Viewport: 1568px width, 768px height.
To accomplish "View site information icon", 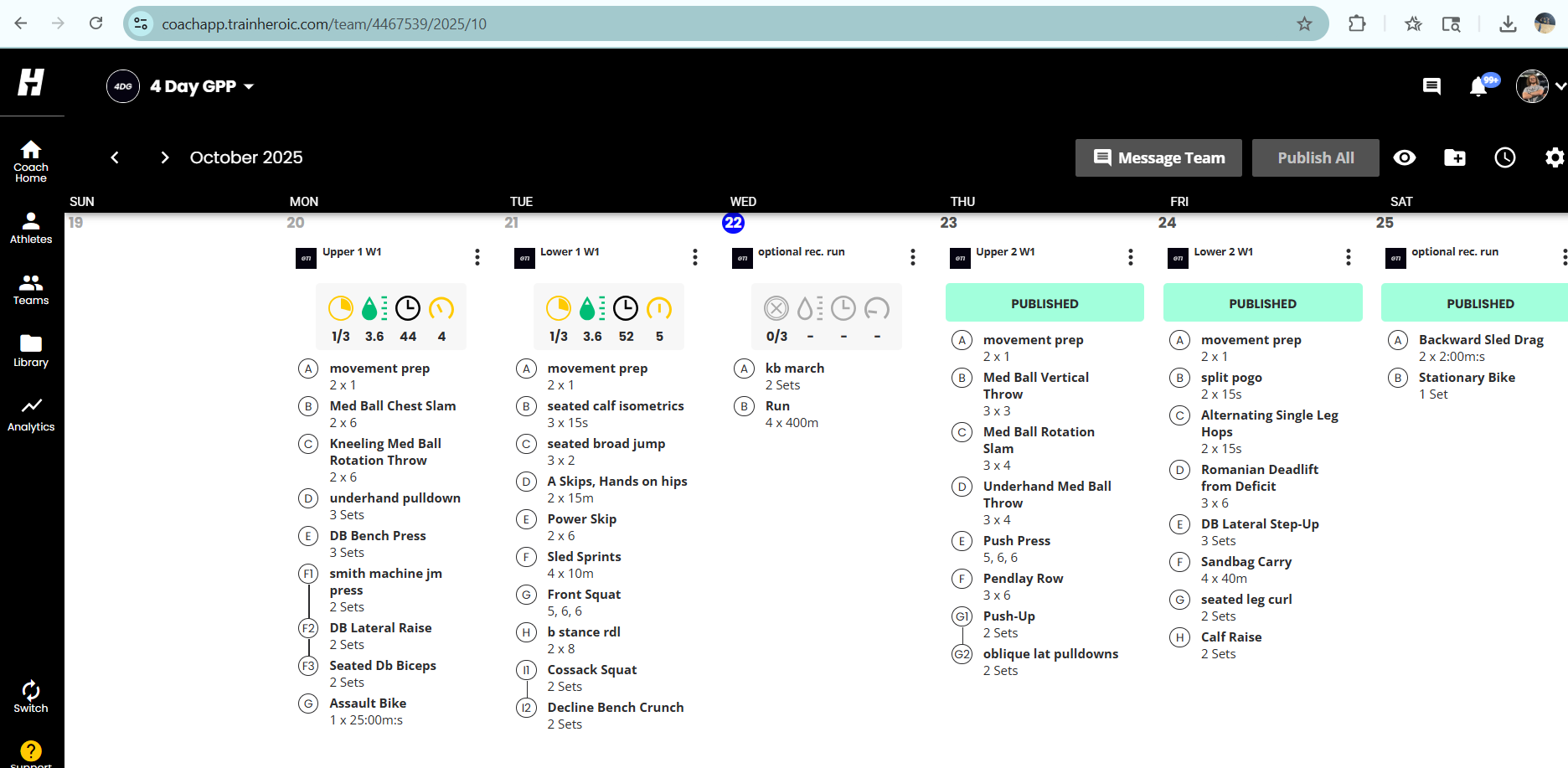I will 142,23.
